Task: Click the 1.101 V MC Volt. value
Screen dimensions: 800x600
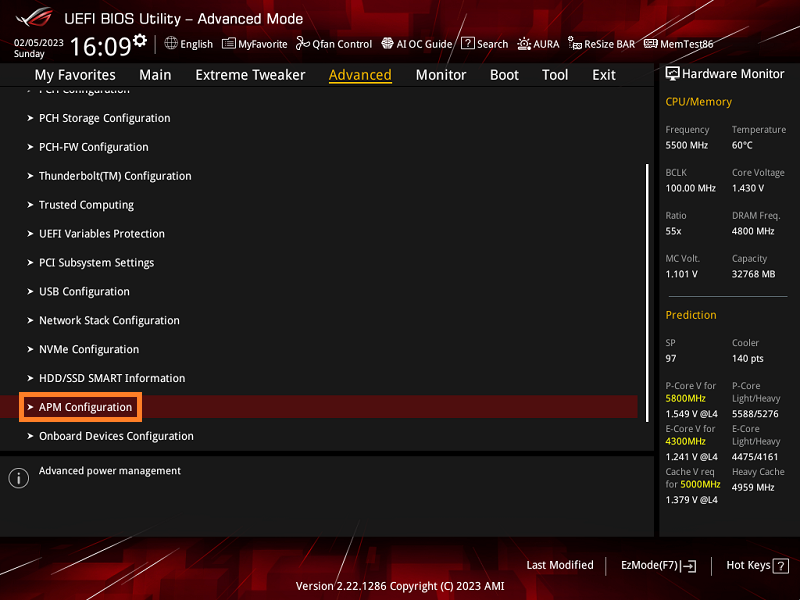Action: pos(681,274)
